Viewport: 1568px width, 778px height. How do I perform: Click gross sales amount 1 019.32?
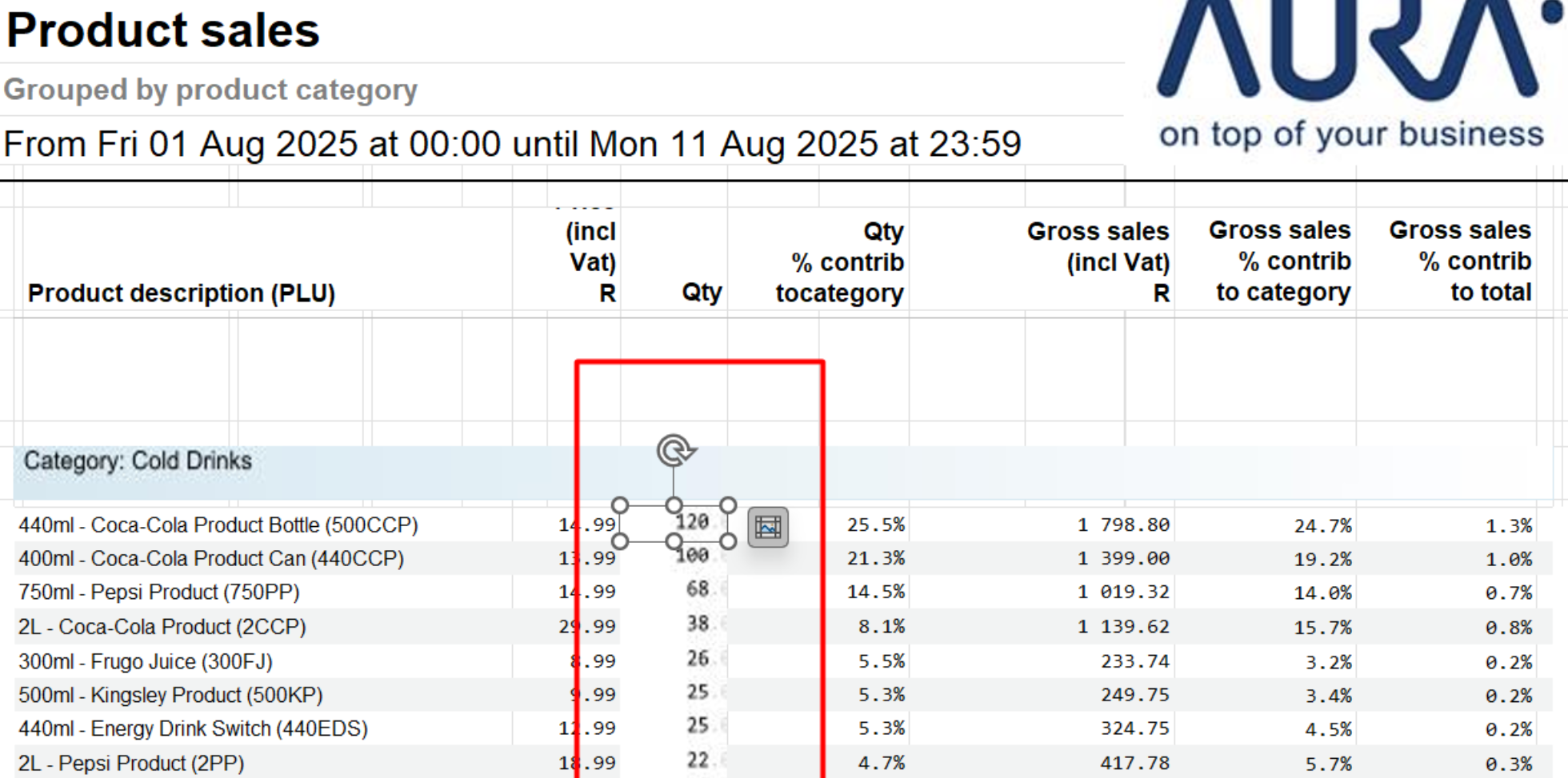[x=1123, y=592]
